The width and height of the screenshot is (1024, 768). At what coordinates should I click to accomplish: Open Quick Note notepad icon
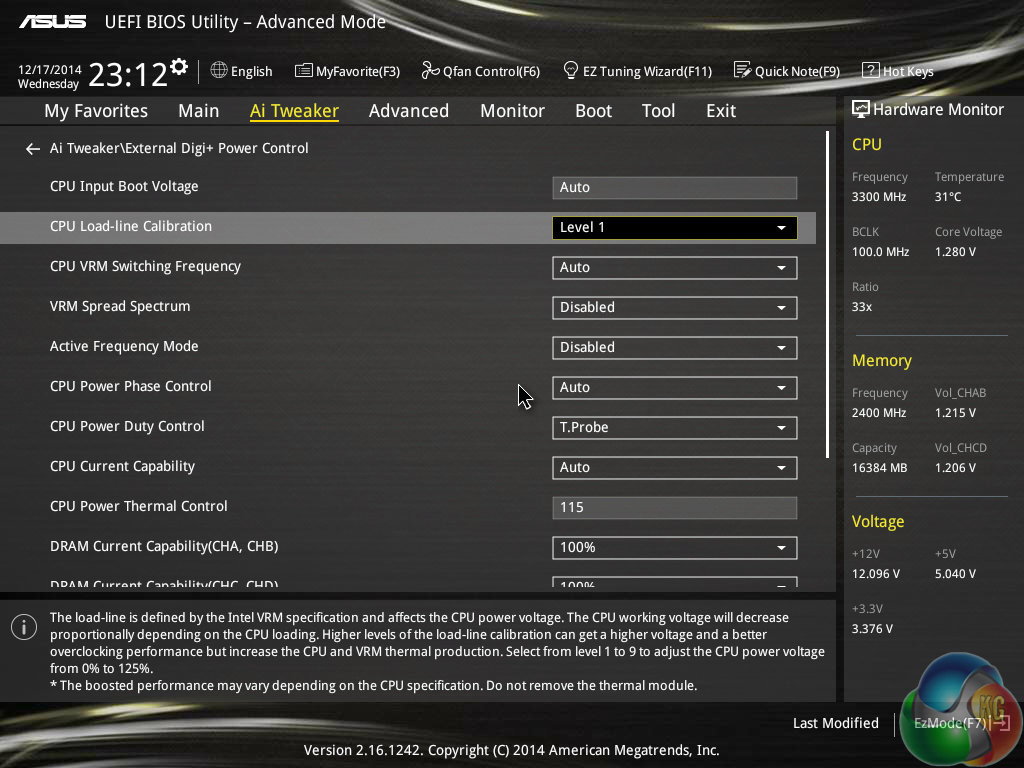pos(742,71)
